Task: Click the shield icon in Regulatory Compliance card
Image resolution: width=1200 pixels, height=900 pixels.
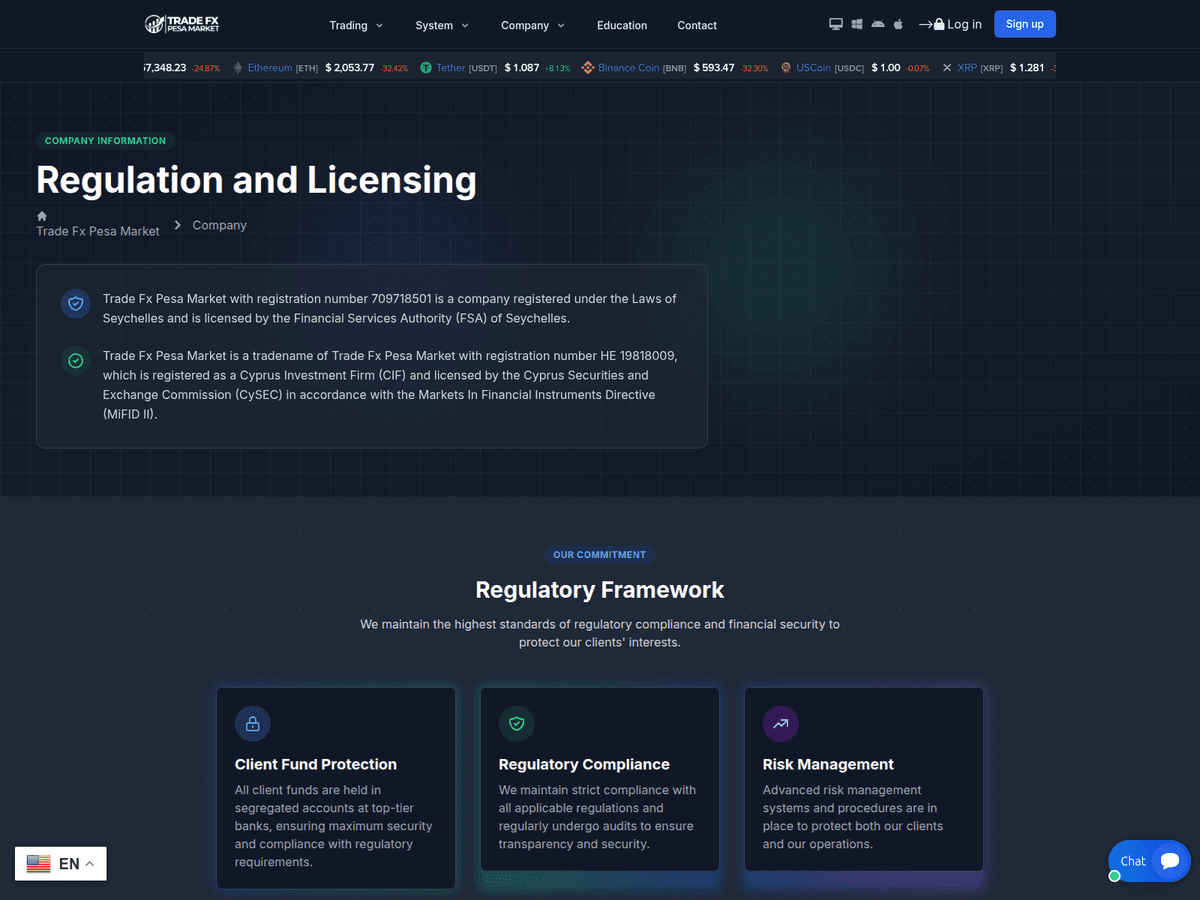Action: coord(517,723)
